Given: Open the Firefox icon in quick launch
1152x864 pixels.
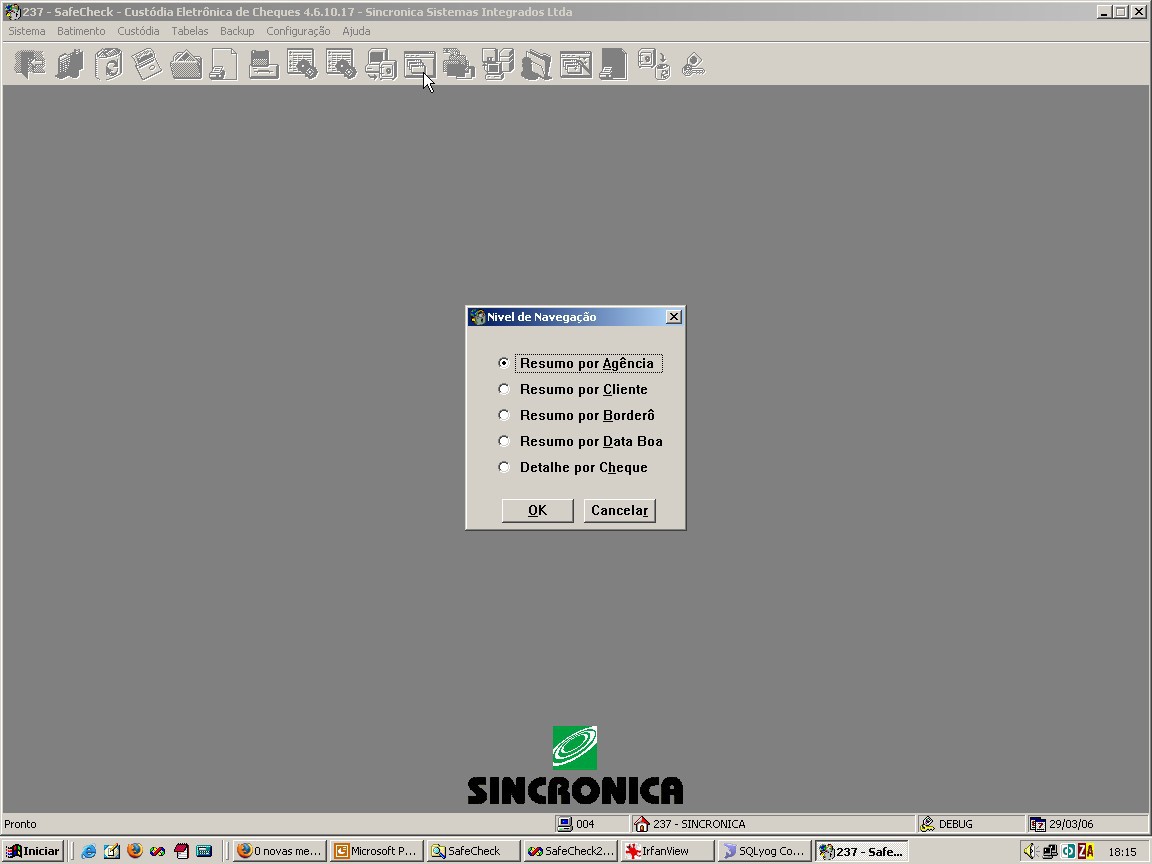Looking at the screenshot, I should tap(134, 851).
